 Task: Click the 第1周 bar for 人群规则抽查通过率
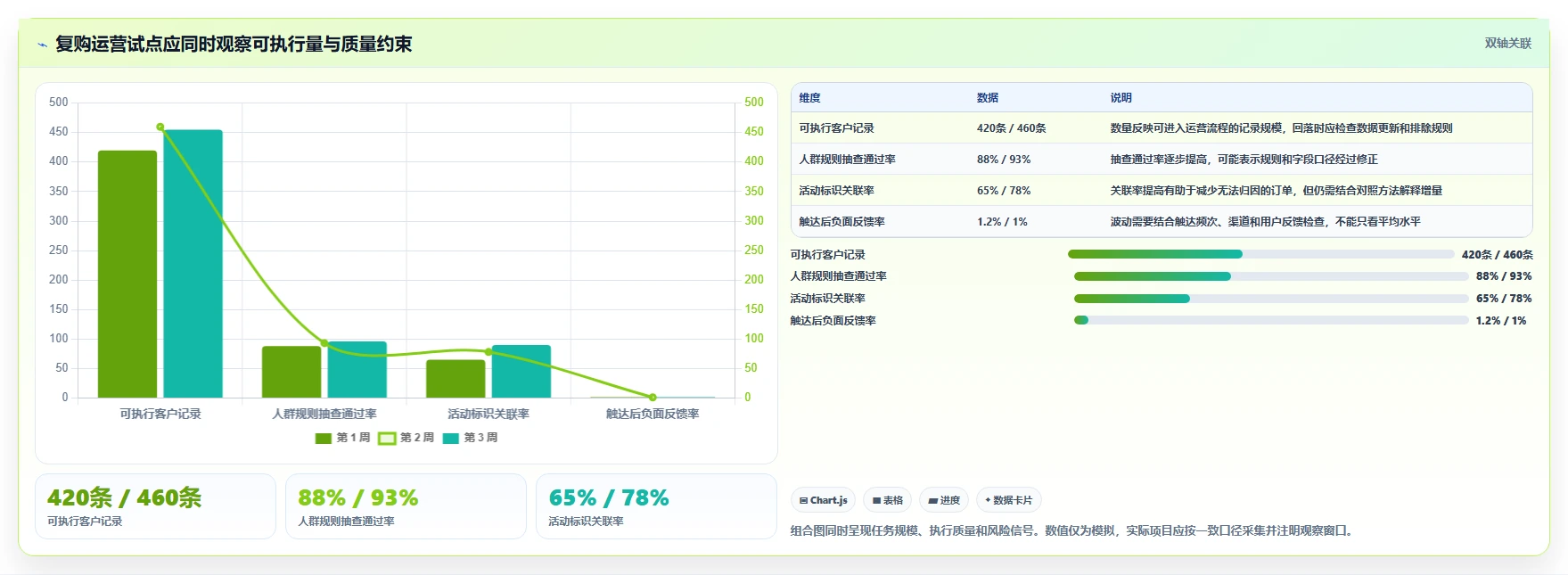tap(291, 372)
